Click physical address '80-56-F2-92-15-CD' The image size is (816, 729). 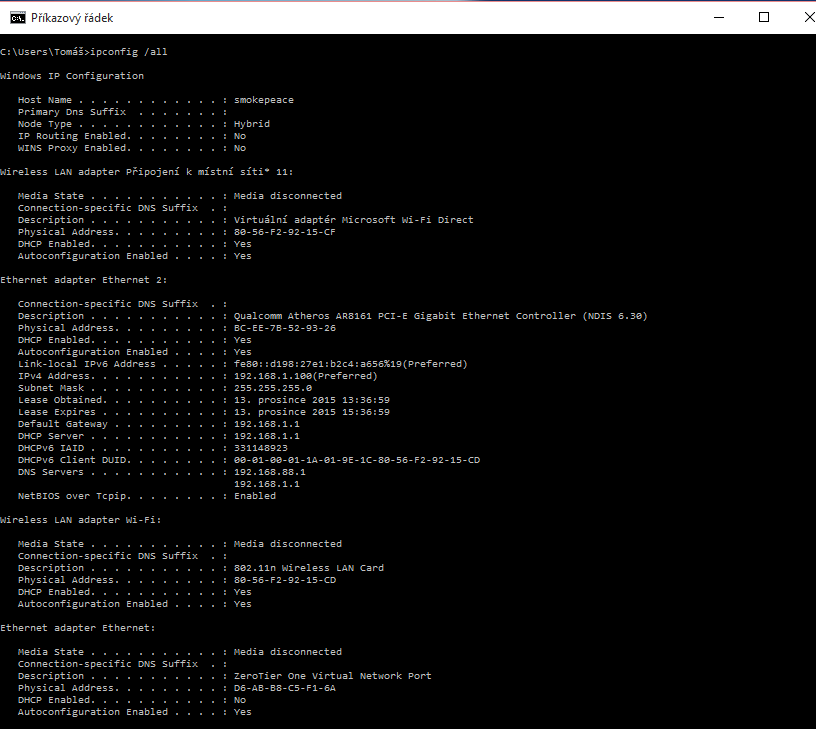pyautogui.click(x=285, y=580)
